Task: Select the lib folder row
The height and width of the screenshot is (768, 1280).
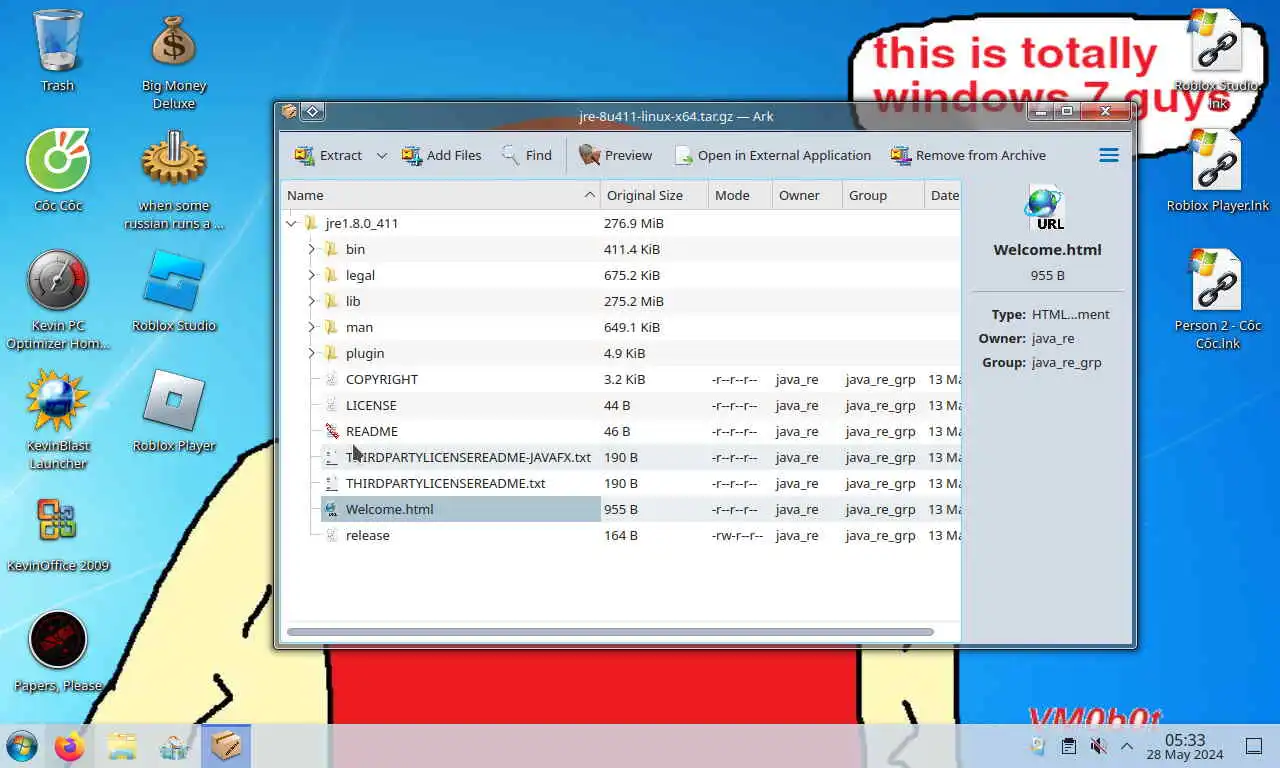Action: 621,301
